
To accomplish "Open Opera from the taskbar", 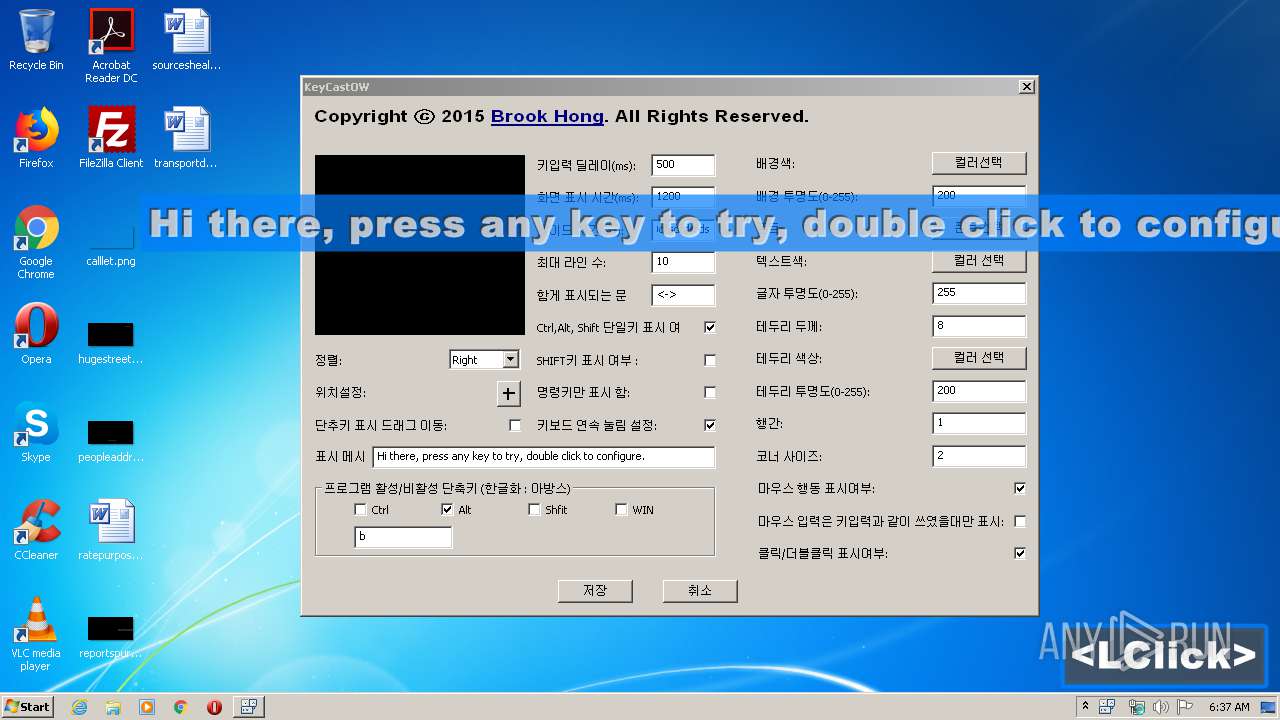I will point(214,707).
